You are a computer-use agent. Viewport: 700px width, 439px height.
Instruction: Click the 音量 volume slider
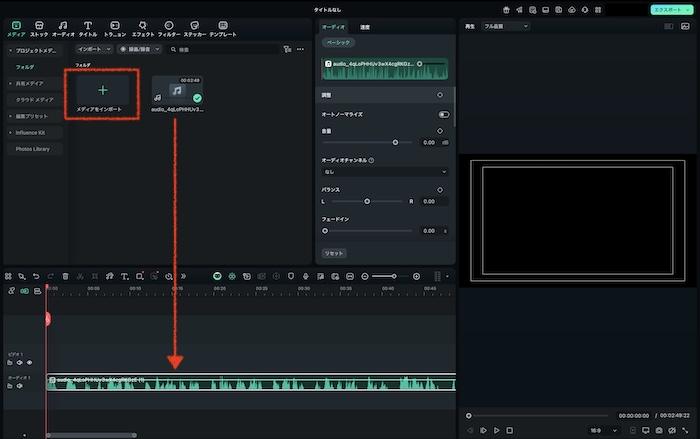(x=395, y=142)
